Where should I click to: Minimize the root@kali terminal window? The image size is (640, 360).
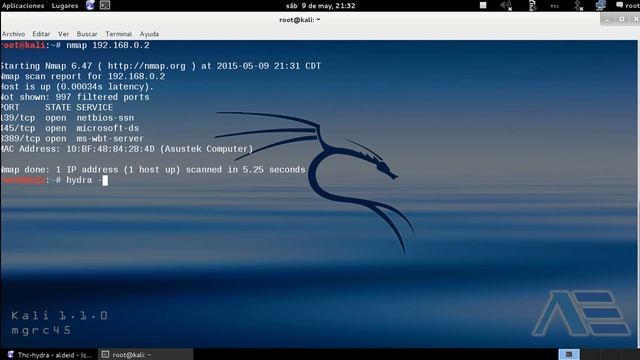[607, 19]
